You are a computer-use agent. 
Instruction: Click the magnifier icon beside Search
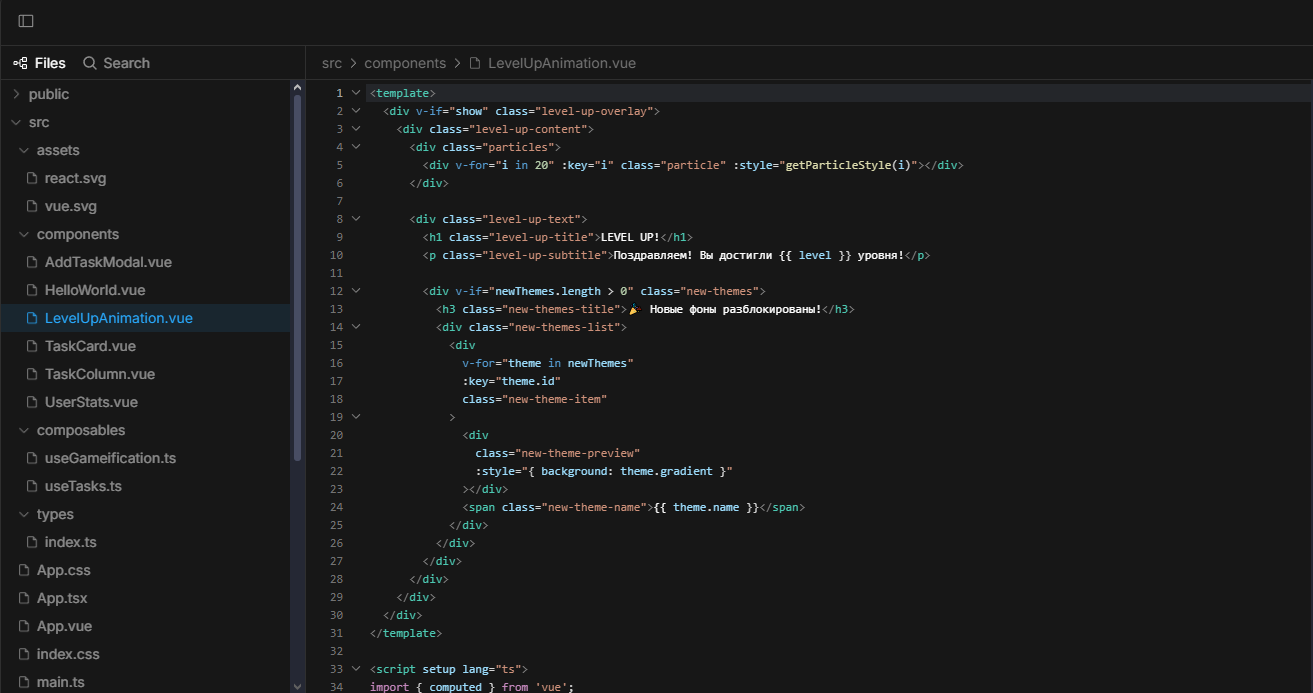pyautogui.click(x=90, y=63)
